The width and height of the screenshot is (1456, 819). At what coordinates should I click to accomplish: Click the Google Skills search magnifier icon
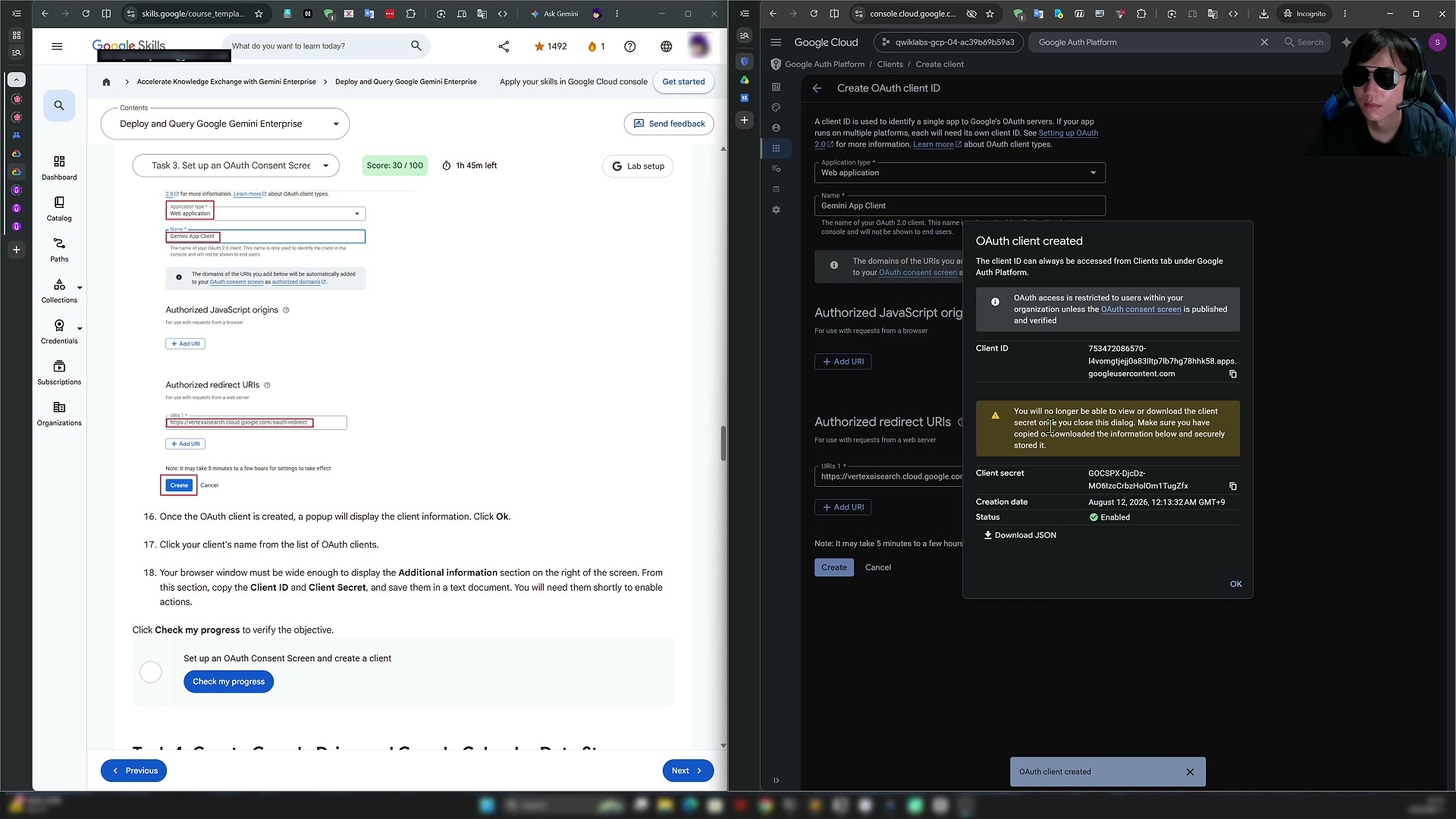[416, 46]
